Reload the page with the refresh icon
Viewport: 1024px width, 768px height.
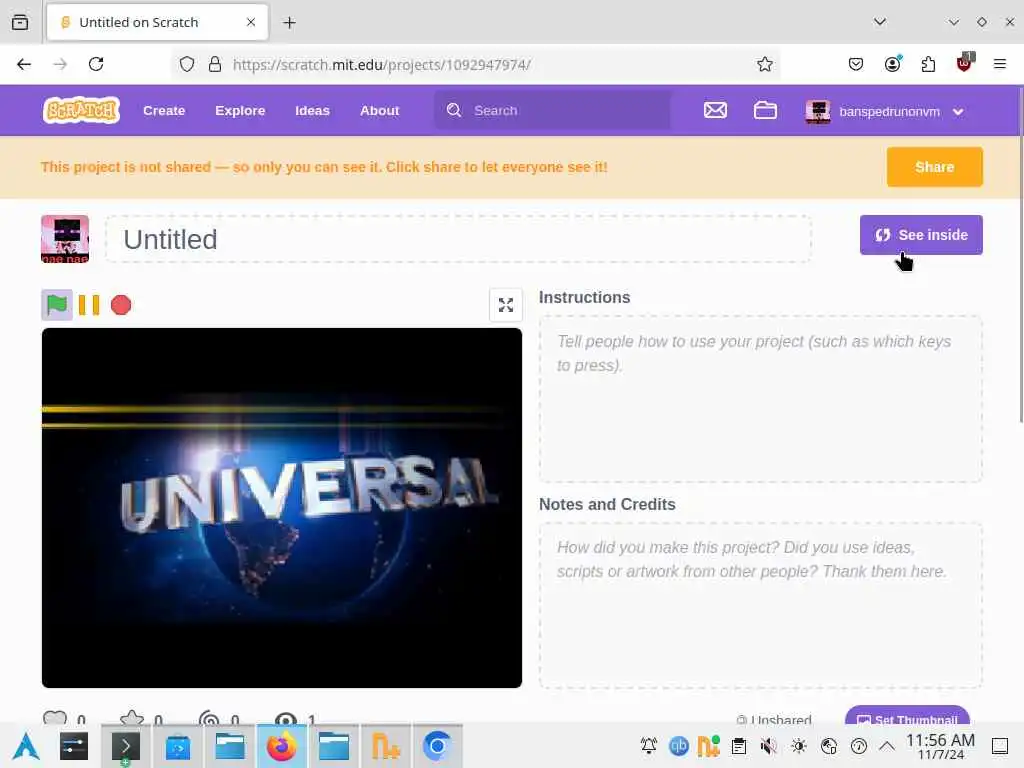click(96, 64)
